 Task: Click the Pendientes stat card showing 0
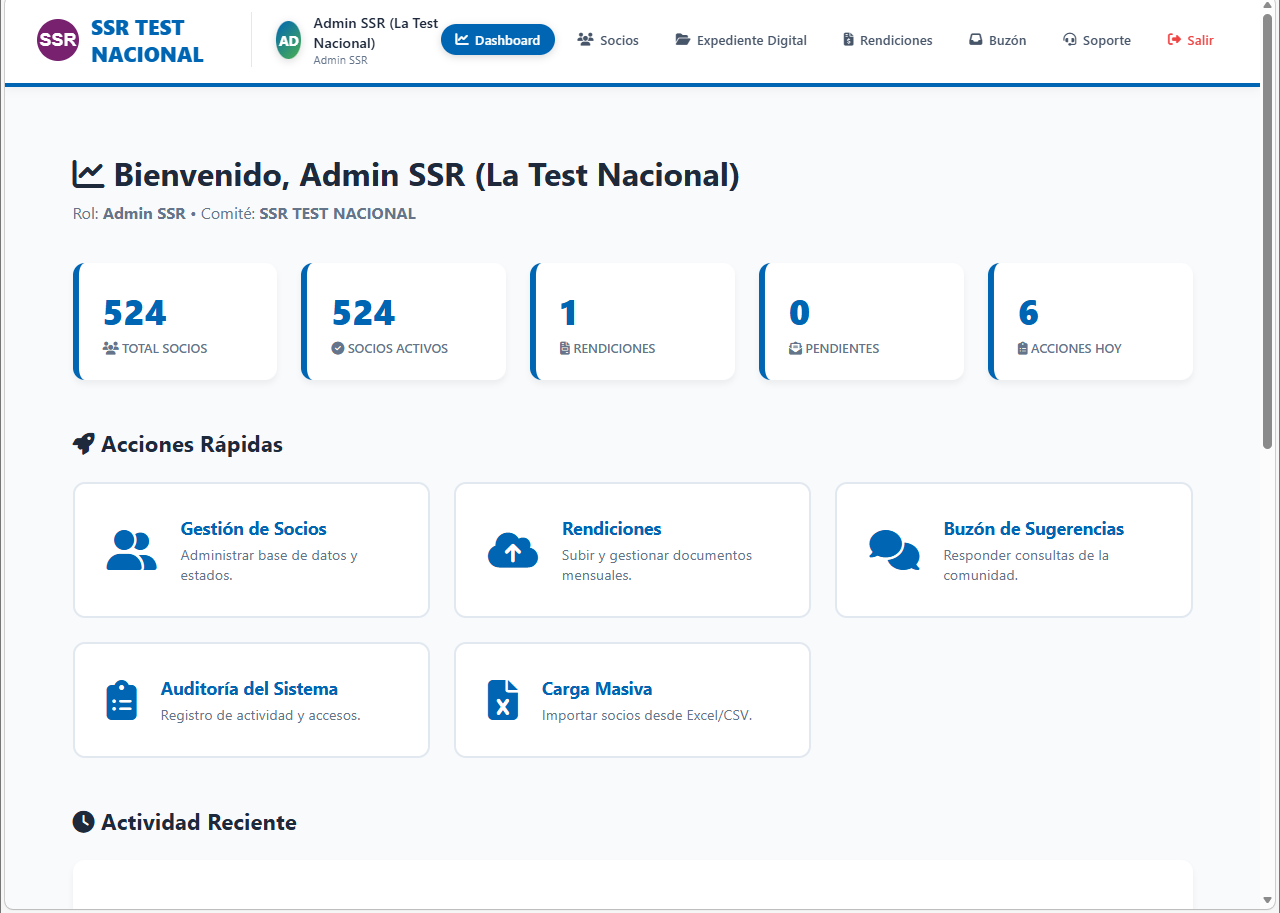pyautogui.click(x=861, y=321)
